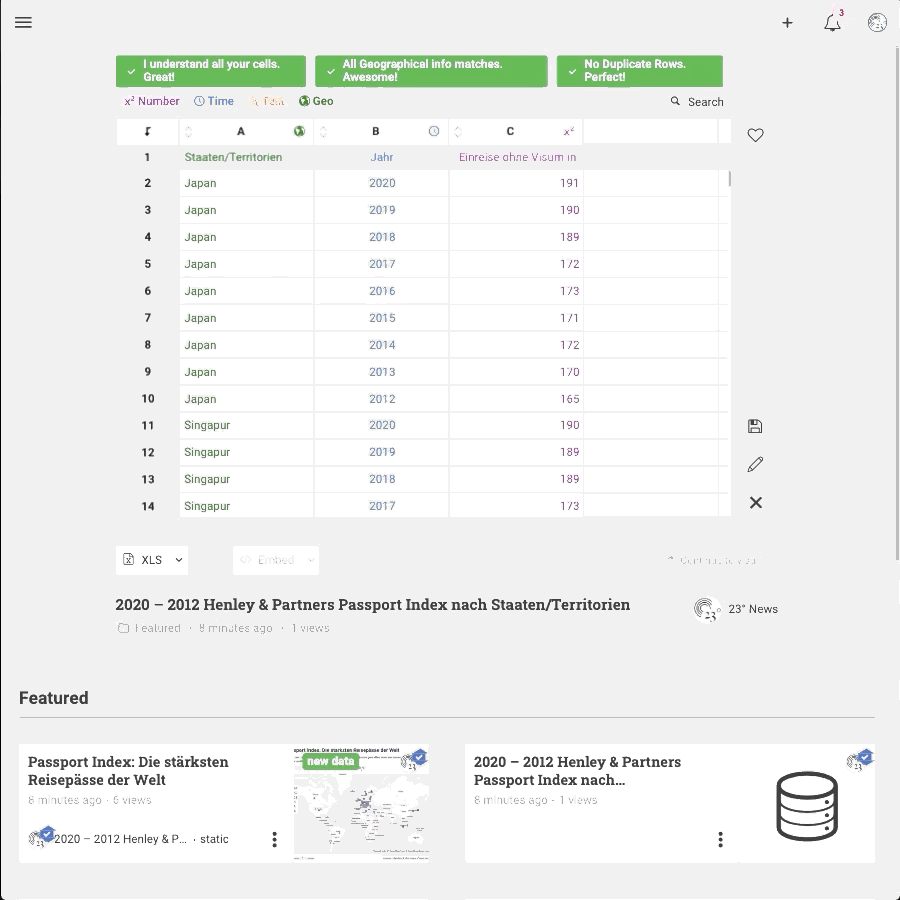
Task: Click the database icon on Henley card
Action: pos(807,806)
